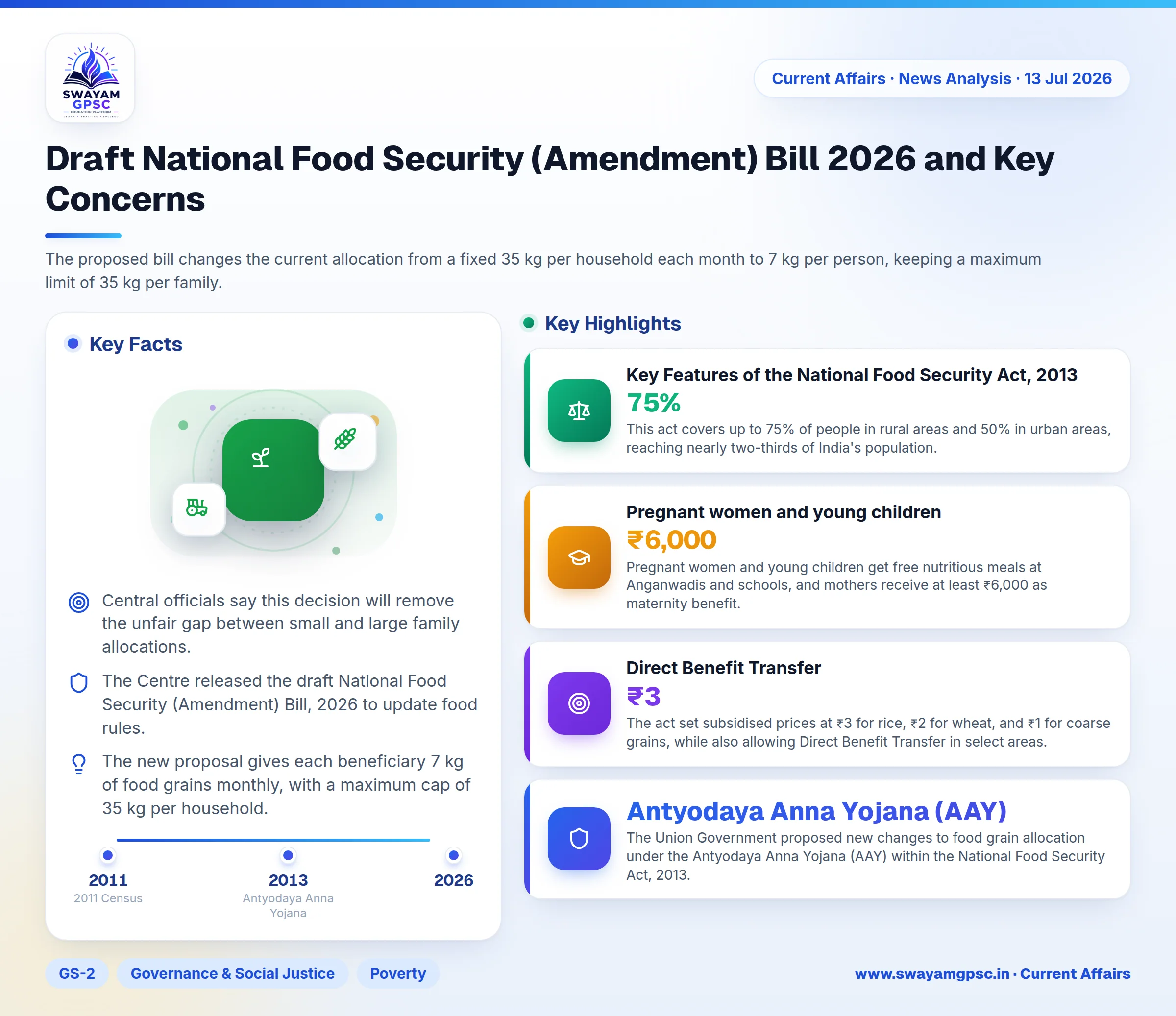This screenshot has width=1176, height=1016.
Task: Click the 75% statistic value
Action: pyautogui.click(x=653, y=403)
